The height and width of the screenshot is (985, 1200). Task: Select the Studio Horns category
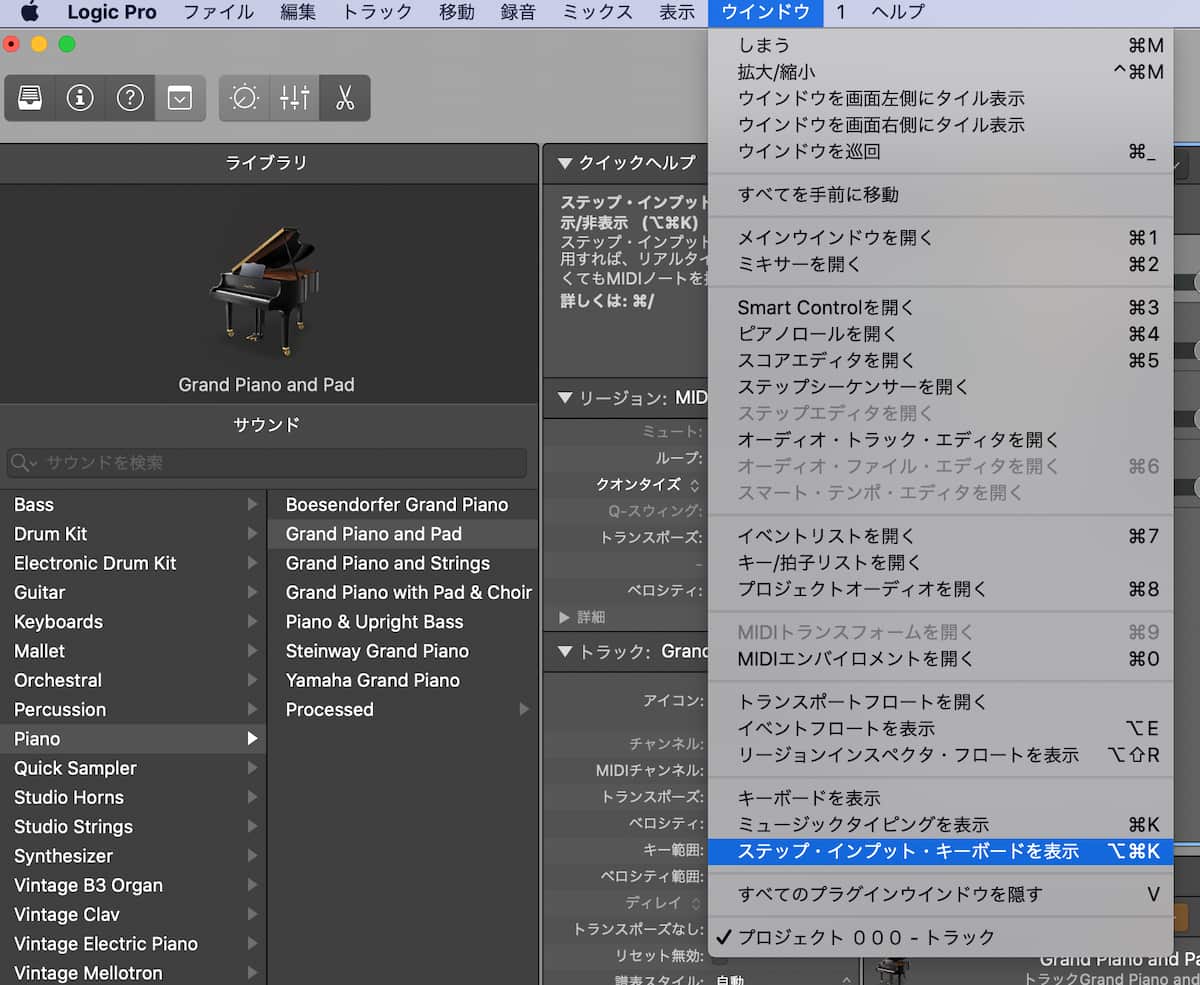coord(133,797)
